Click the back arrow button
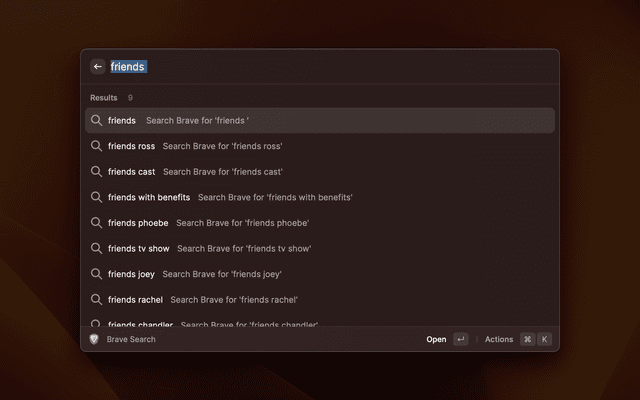This screenshot has height=400, width=640. pyautogui.click(x=97, y=67)
